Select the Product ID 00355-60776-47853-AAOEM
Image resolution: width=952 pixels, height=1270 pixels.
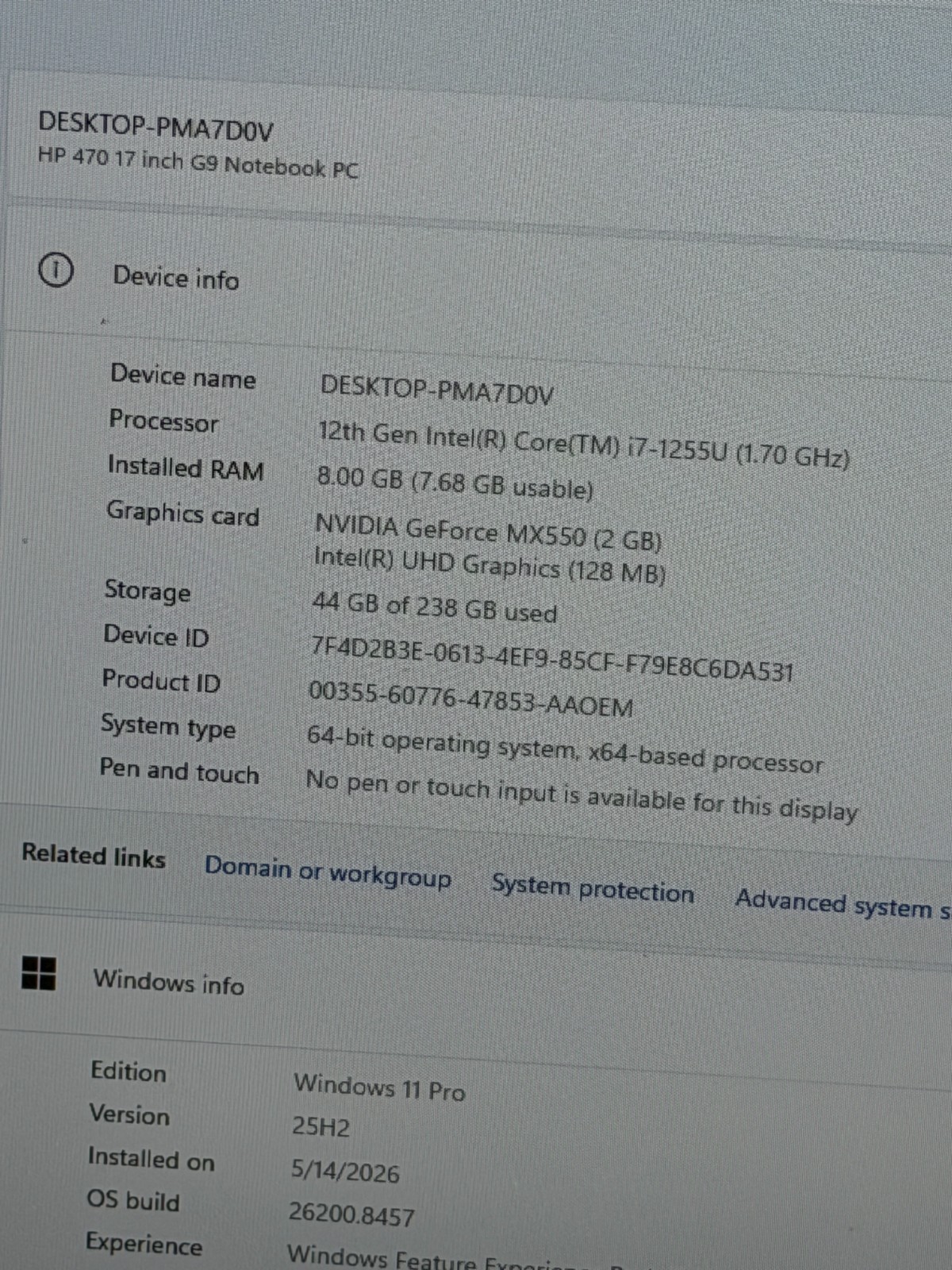coord(470,700)
